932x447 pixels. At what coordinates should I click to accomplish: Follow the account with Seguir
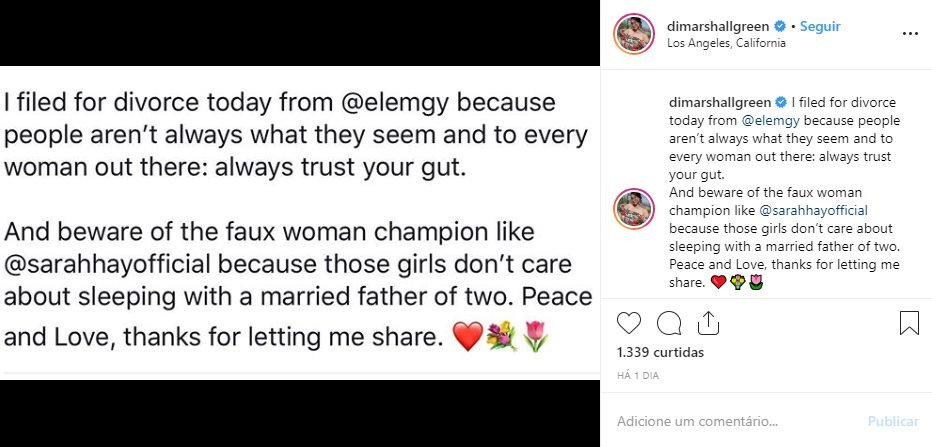pos(820,26)
